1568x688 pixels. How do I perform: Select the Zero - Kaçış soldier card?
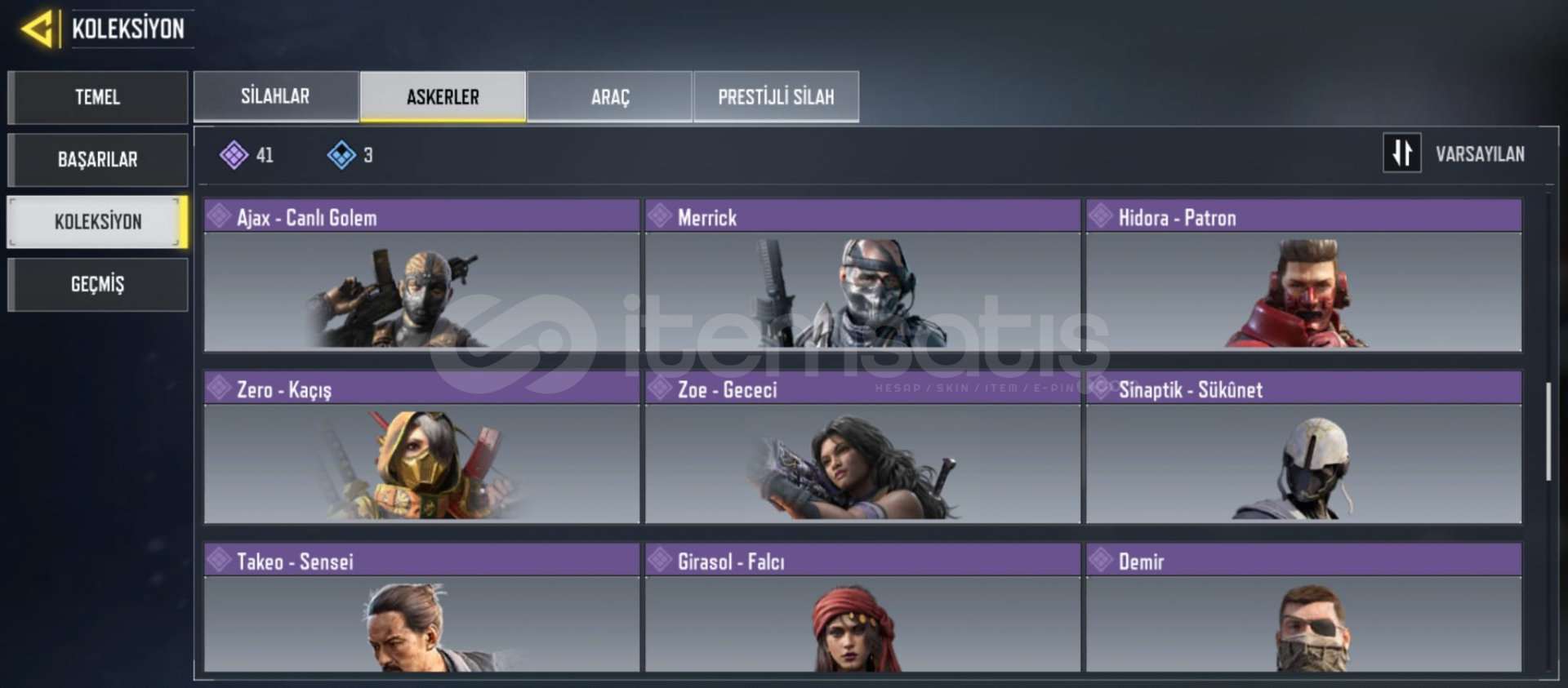421,447
